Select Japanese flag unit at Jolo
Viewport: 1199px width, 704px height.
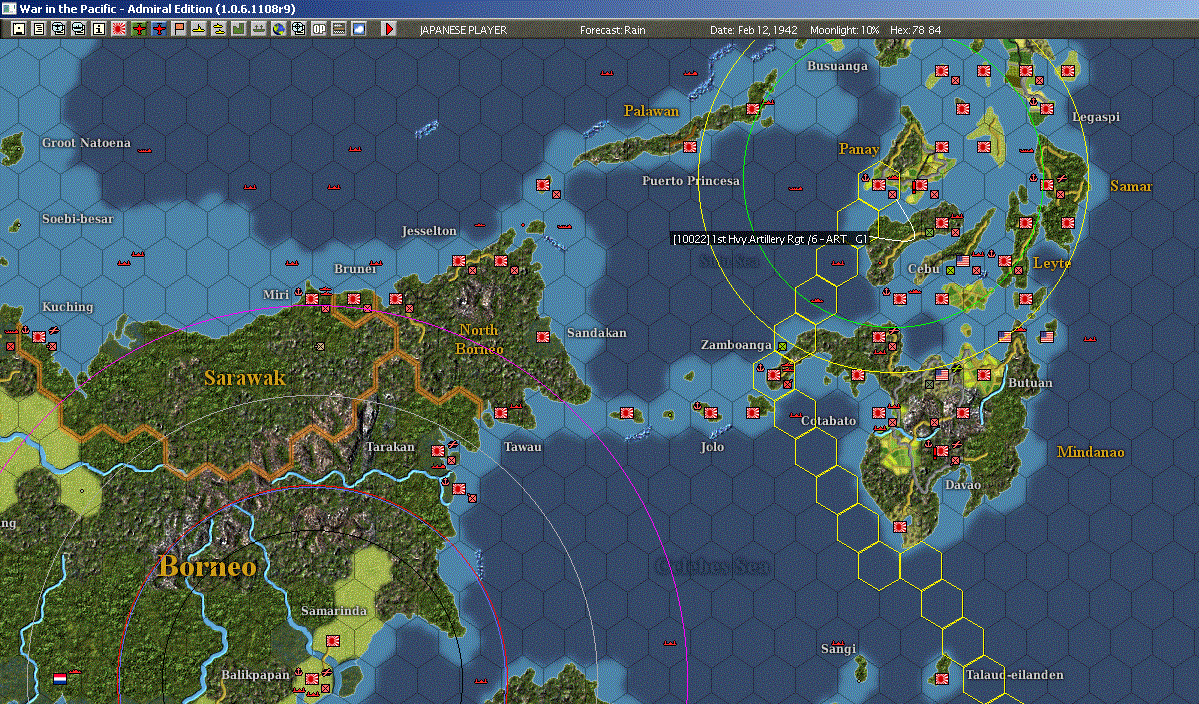coord(711,413)
